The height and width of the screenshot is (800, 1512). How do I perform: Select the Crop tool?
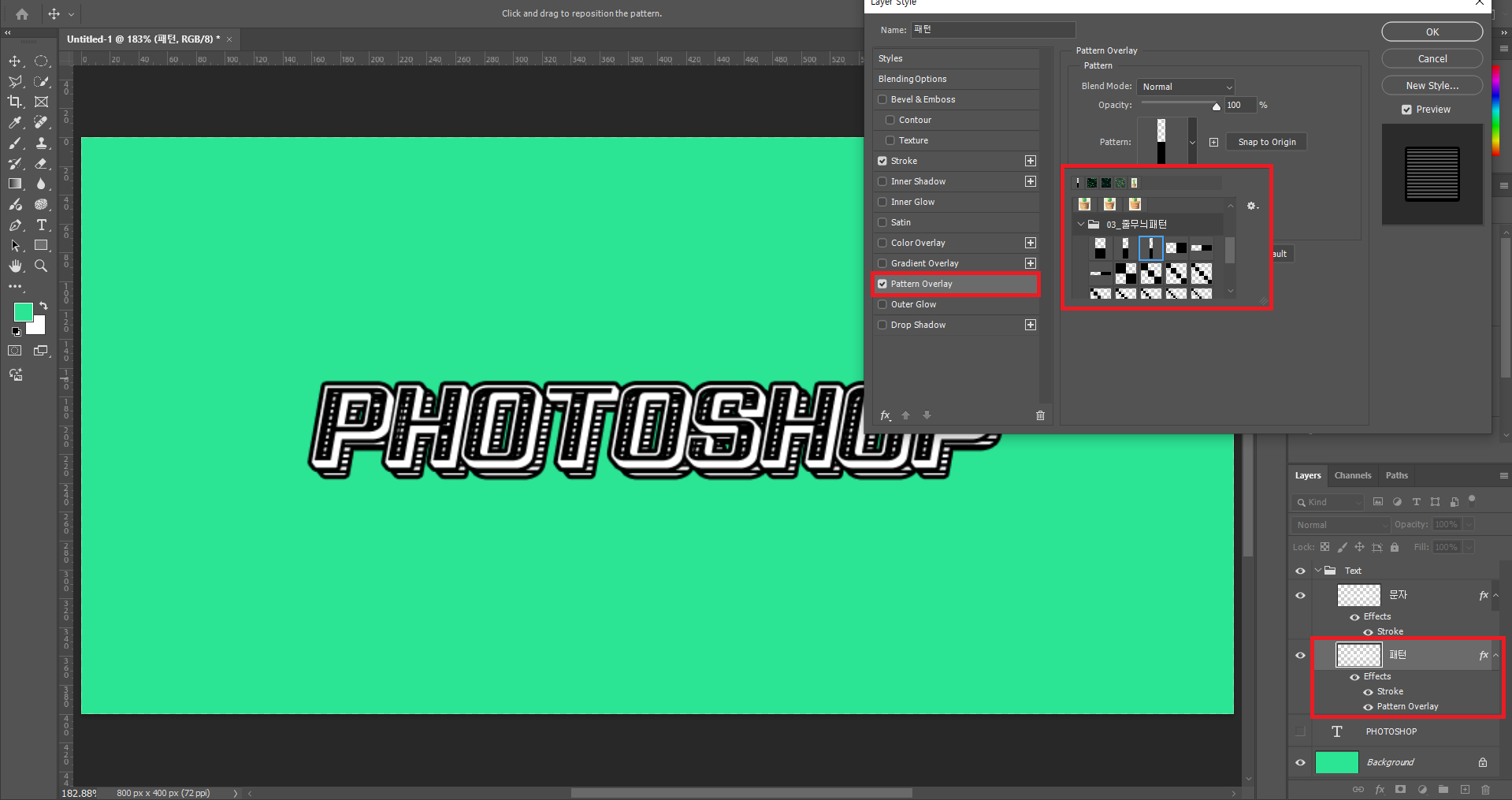pos(15,102)
